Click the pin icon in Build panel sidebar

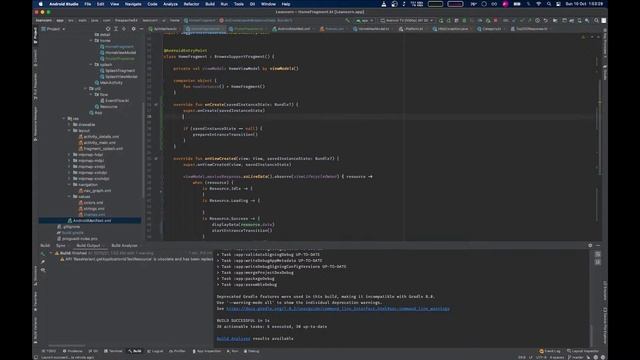(x=43, y=262)
